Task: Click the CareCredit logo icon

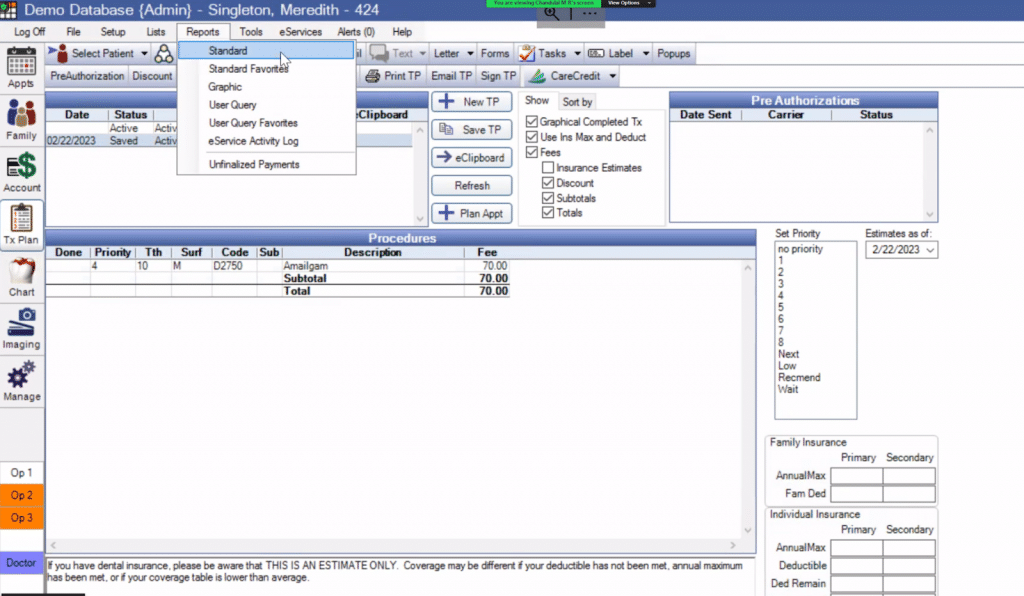Action: coord(537,76)
